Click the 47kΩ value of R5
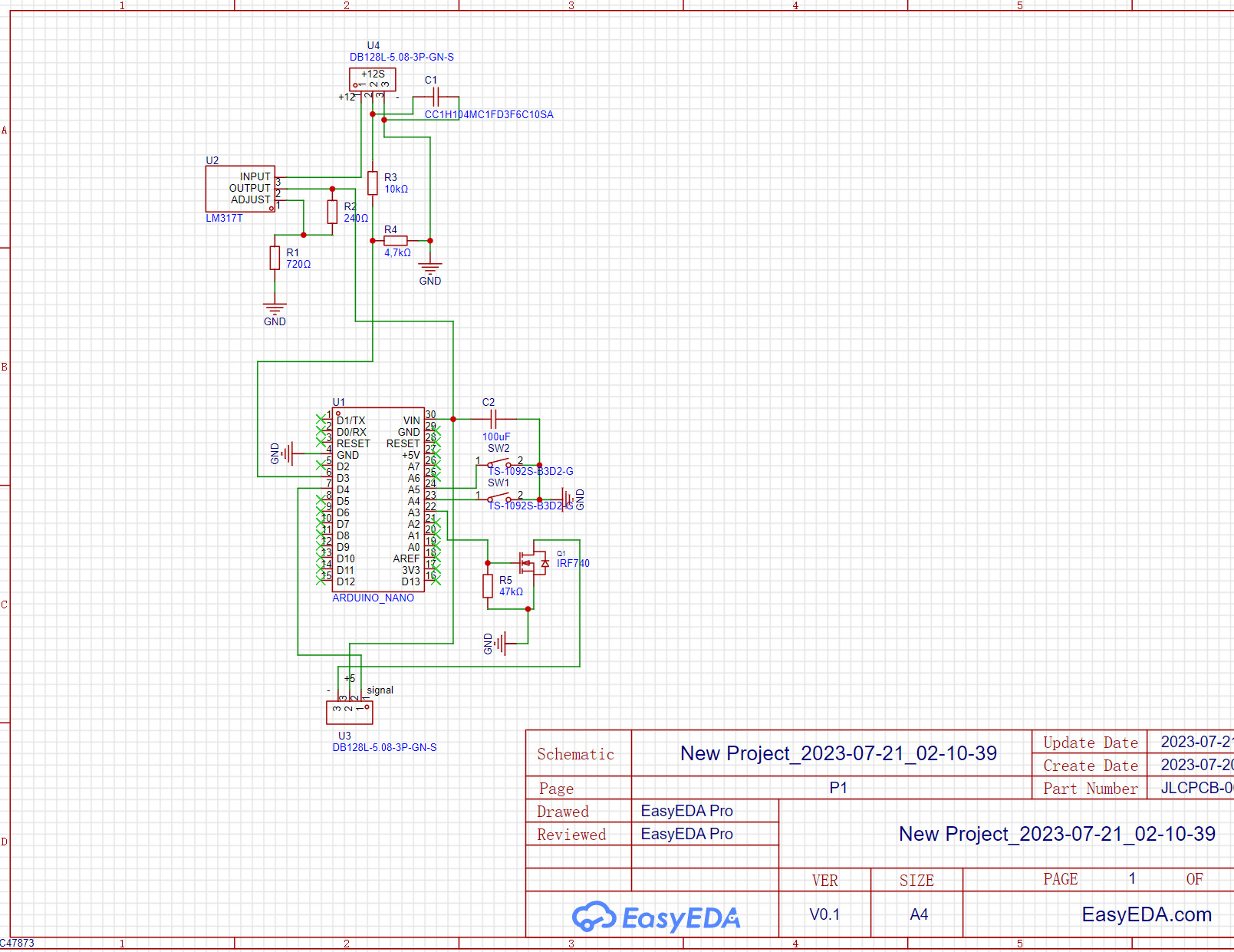 point(511,591)
